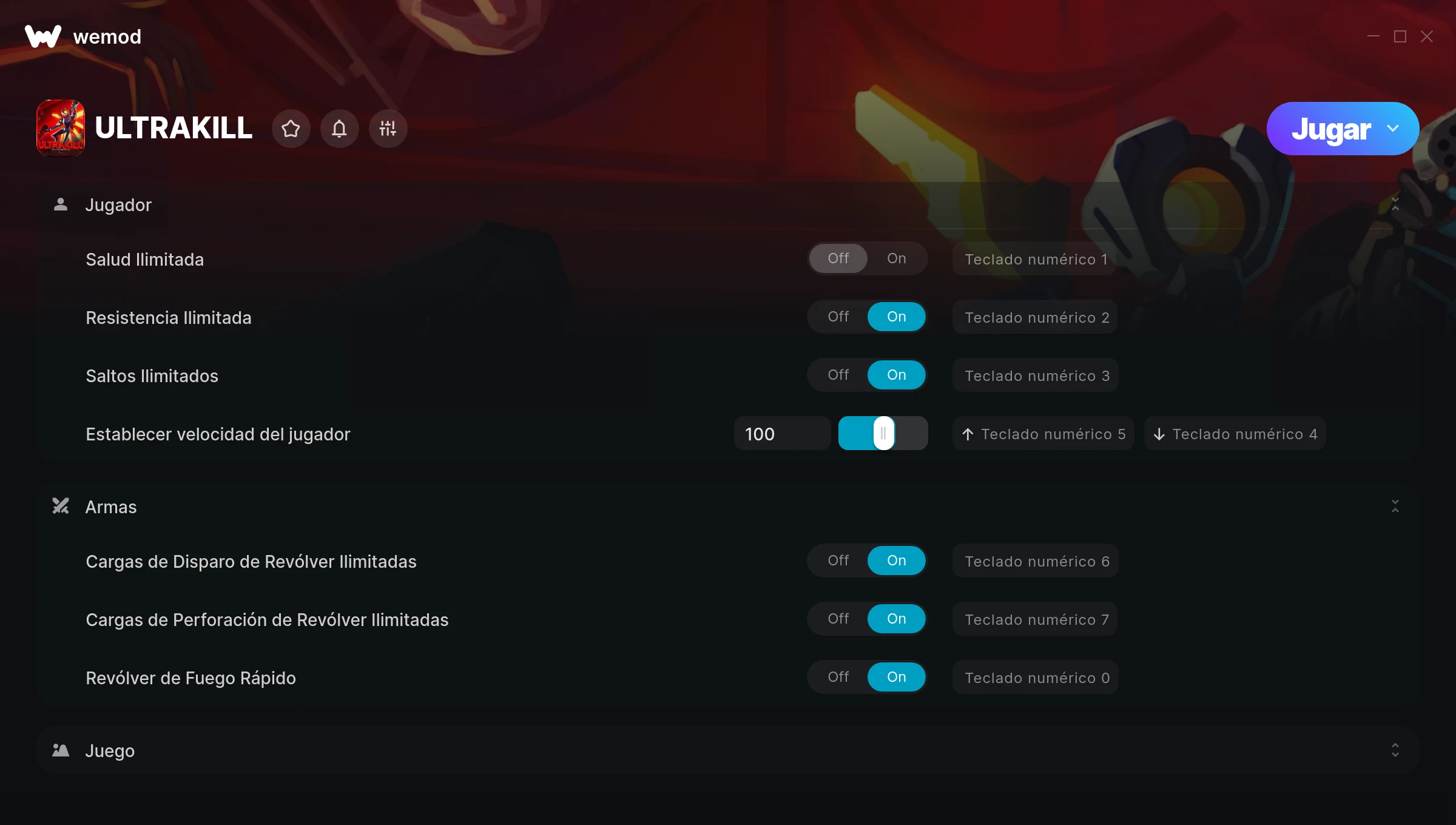The image size is (1456, 825).
Task: Turn on Salud Ilimitada
Action: click(896, 258)
